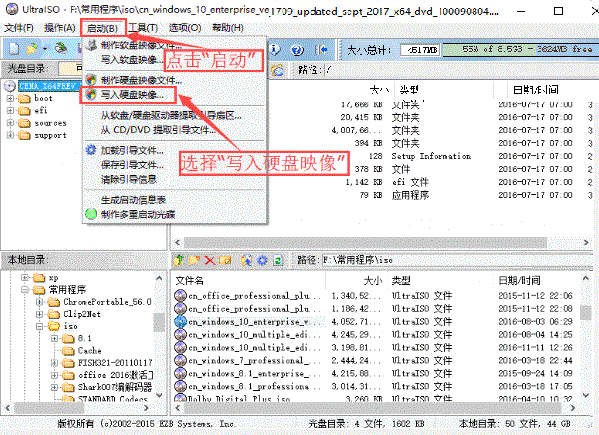Screen dimensions: 599x435
Task: Select the Cache folder in tree
Action: coord(89,351)
